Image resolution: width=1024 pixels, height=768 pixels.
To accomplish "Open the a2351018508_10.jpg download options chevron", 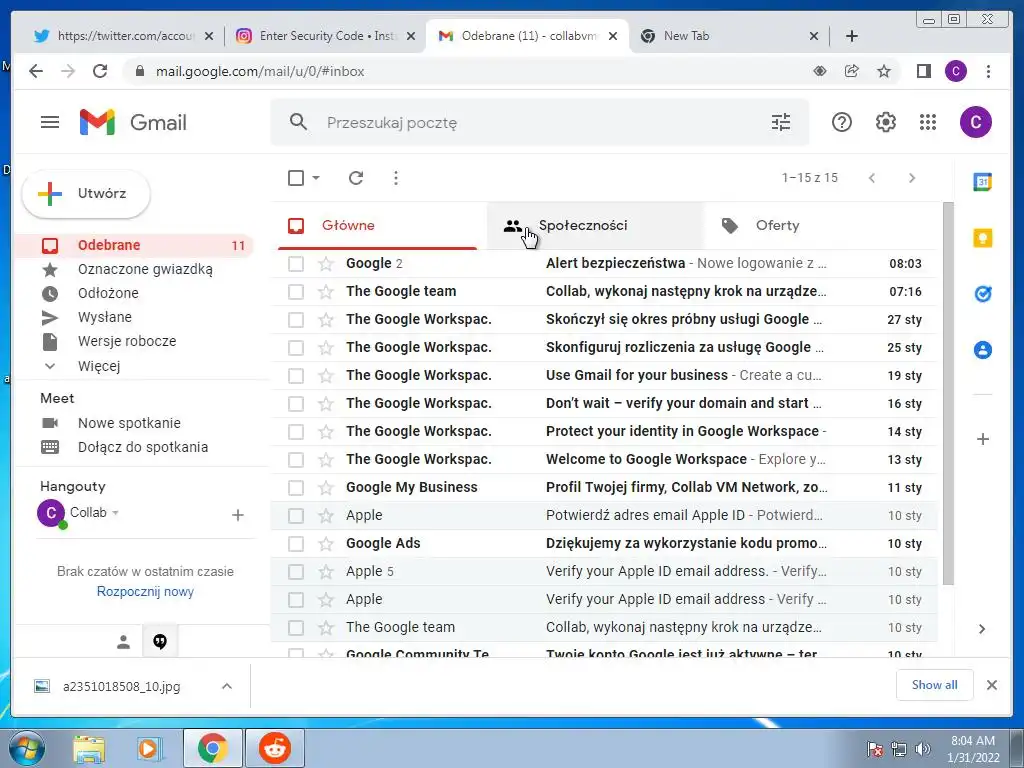I will tap(227, 686).
